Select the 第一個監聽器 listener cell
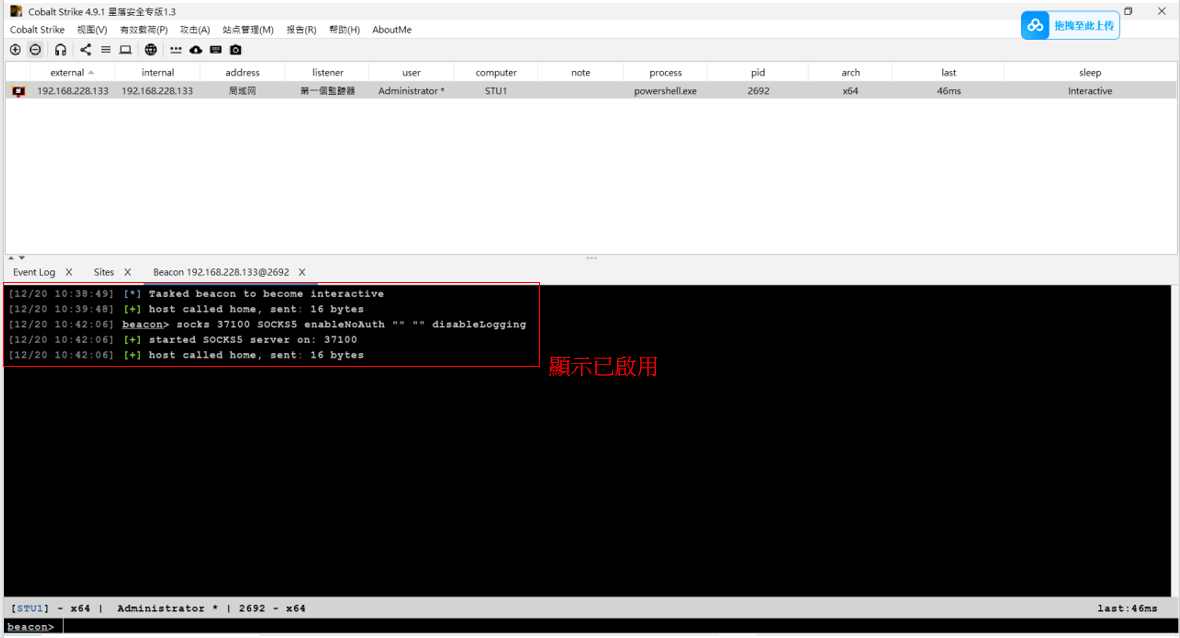Image resolution: width=1180 pixels, height=638 pixels. [327, 91]
